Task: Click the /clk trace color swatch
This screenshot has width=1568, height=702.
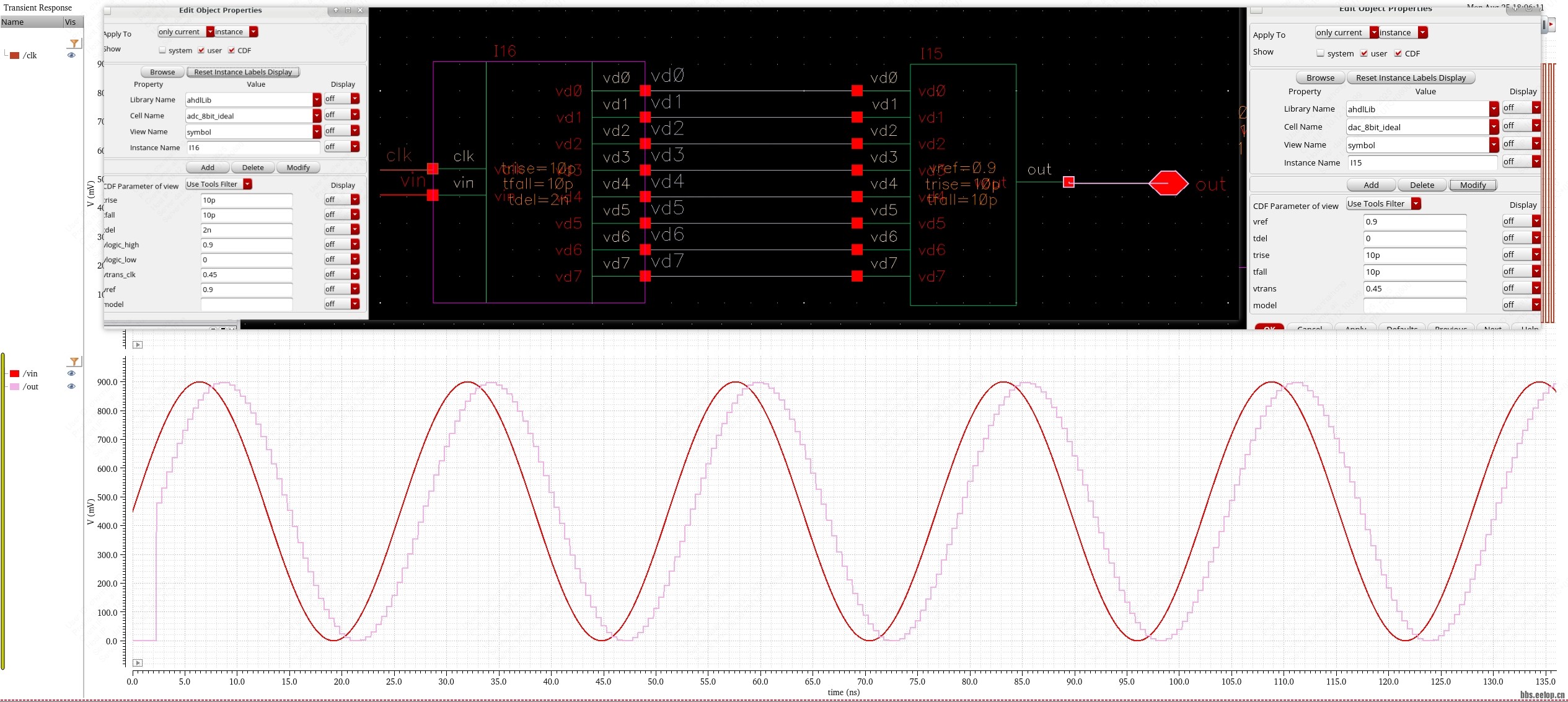Action: 15,55
